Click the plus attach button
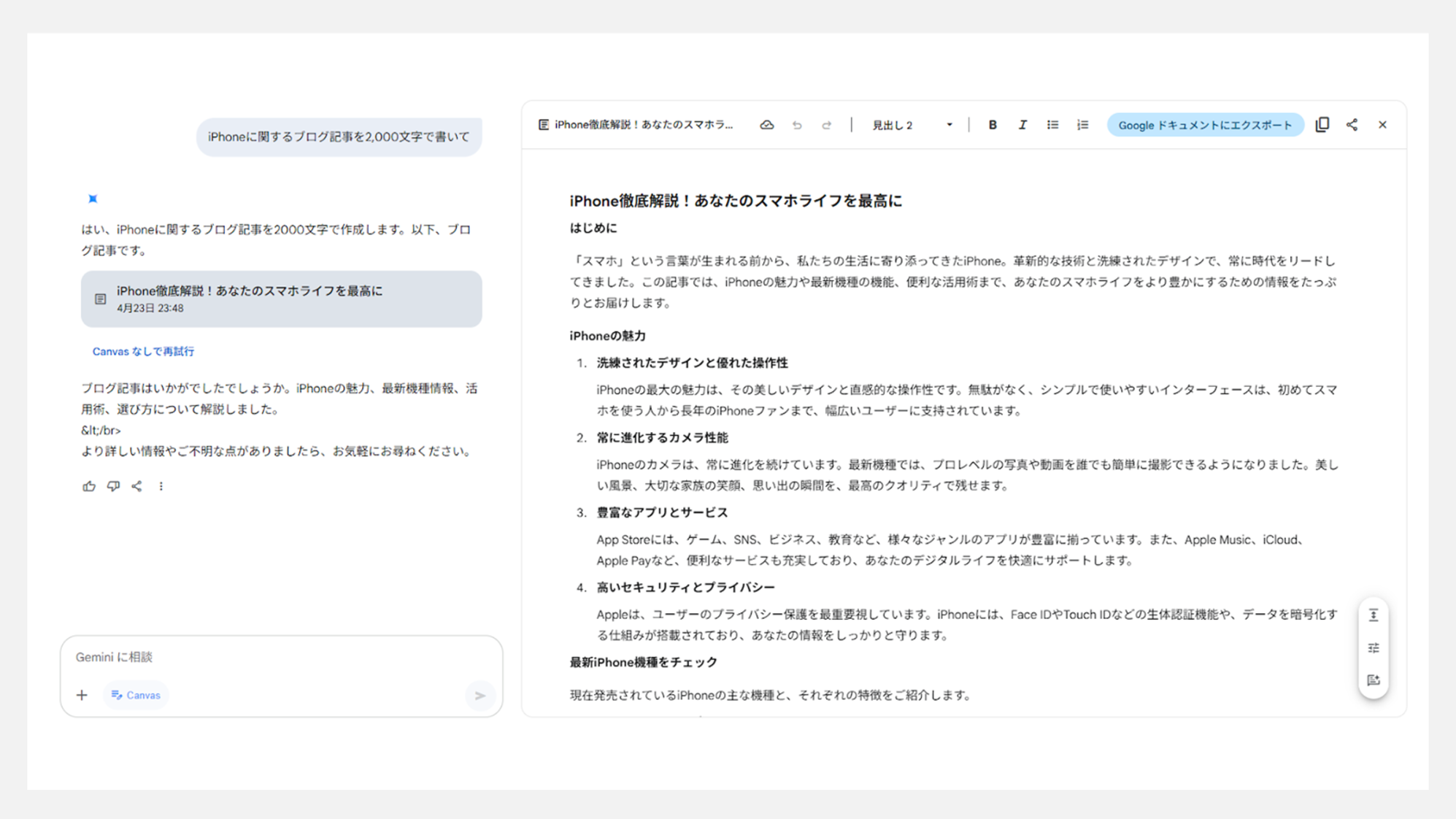The width and height of the screenshot is (1456, 819). click(82, 695)
